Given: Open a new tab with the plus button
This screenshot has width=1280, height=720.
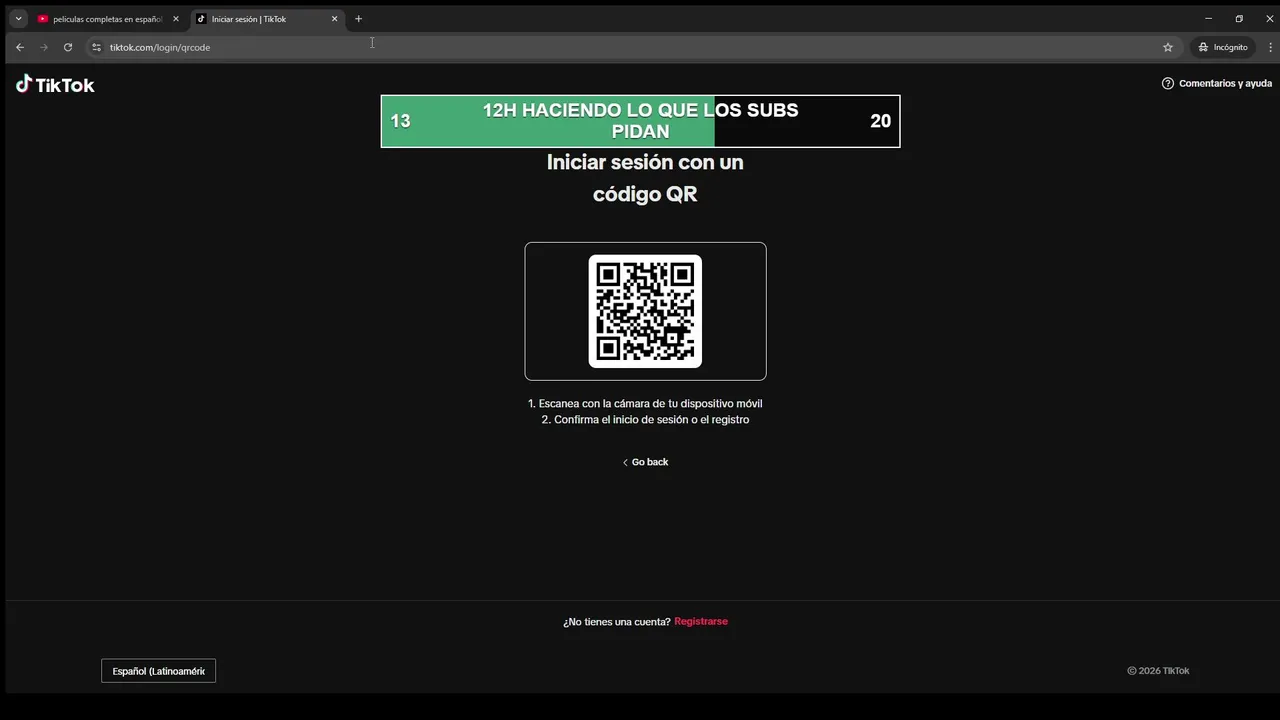Looking at the screenshot, I should 359,19.
